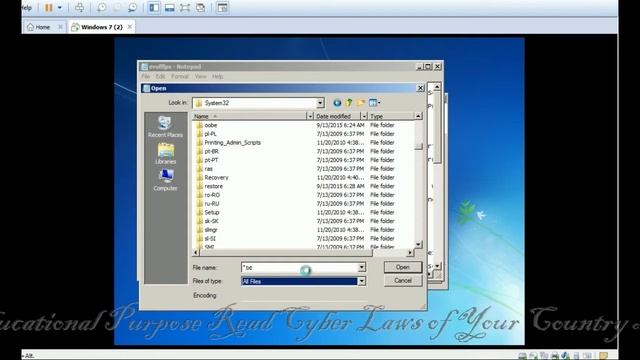
Task: Click file list scroll left arrow
Action: click(x=196, y=253)
